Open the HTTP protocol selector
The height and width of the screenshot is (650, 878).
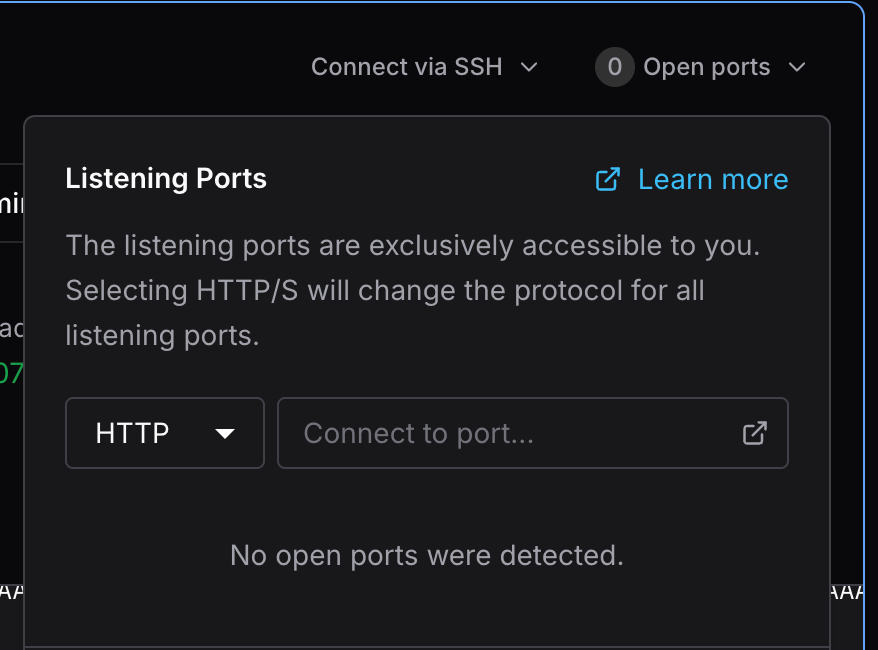165,433
